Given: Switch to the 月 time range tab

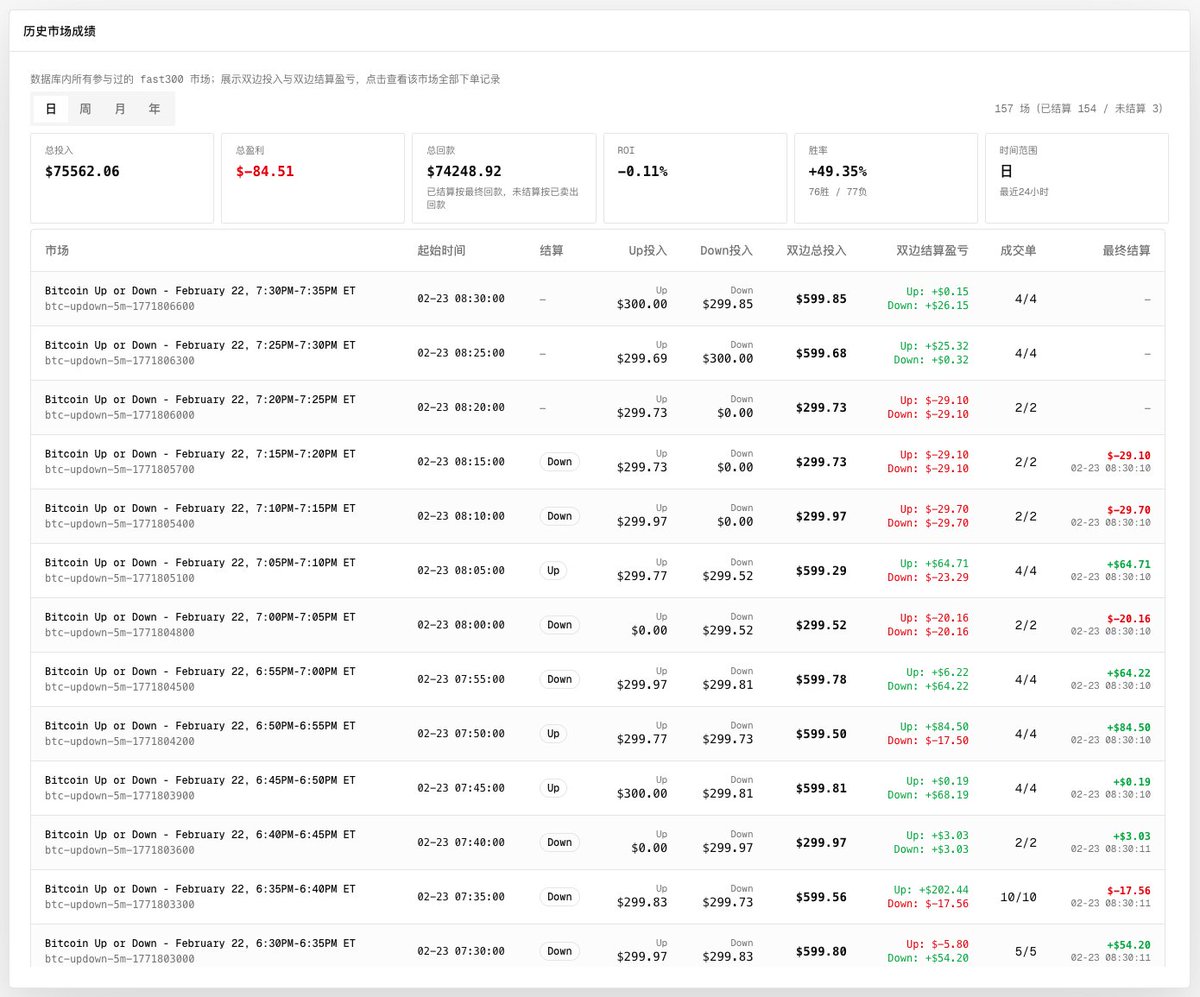Looking at the screenshot, I should (x=120, y=109).
